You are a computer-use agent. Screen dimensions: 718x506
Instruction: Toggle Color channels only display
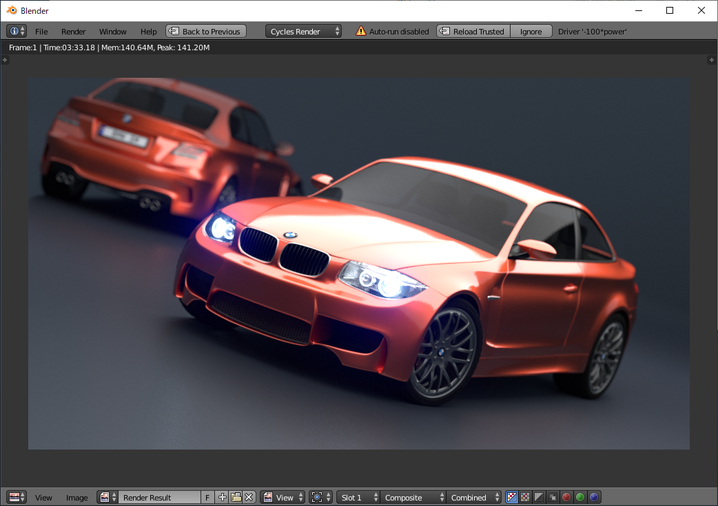coord(525,497)
